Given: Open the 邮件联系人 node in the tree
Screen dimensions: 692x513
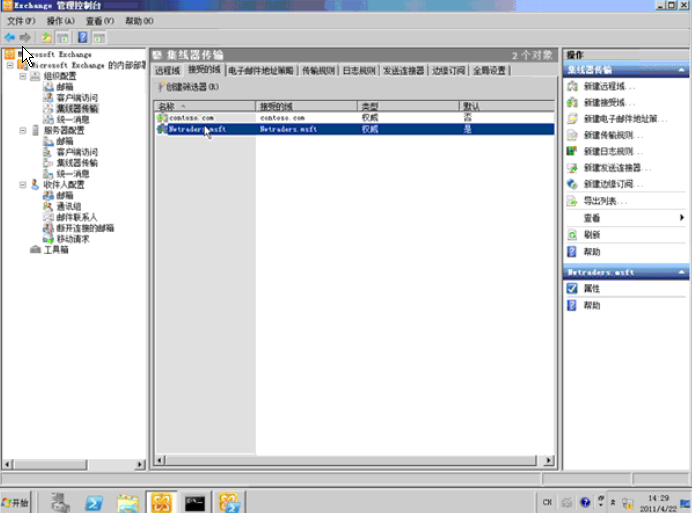Looking at the screenshot, I should pos(76,217).
